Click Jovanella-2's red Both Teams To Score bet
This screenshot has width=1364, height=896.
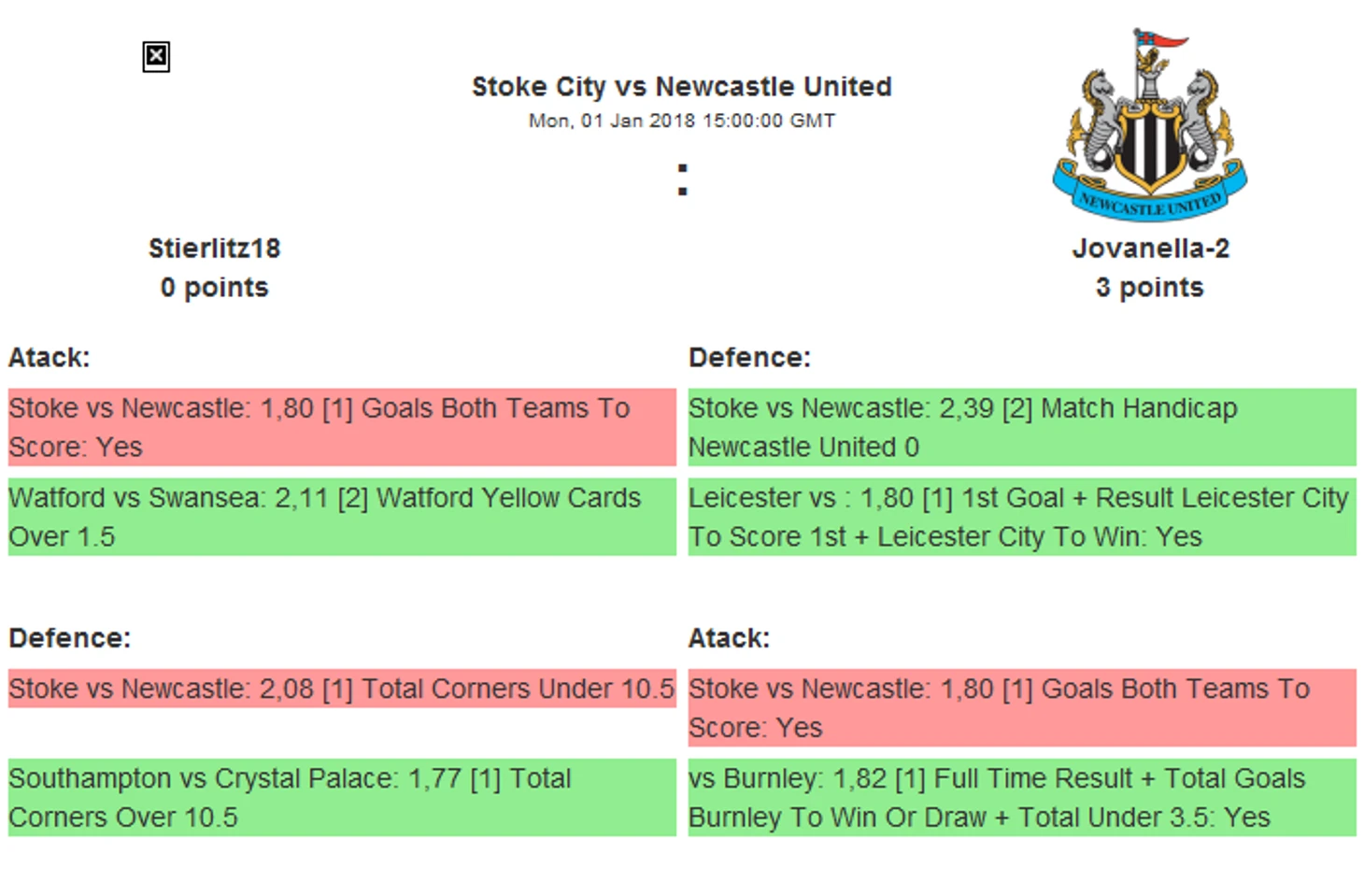click(1021, 707)
